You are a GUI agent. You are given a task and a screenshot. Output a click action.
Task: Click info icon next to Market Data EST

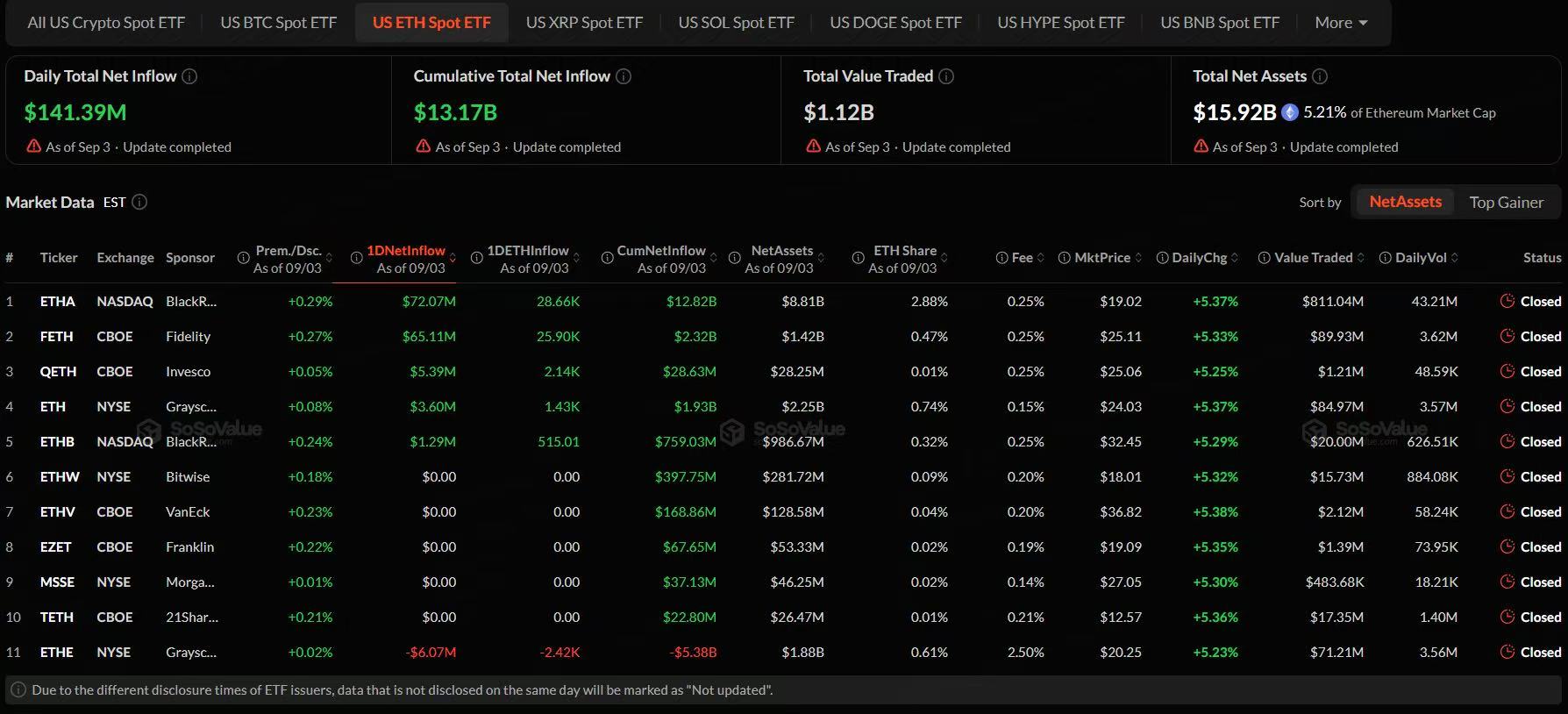139,203
